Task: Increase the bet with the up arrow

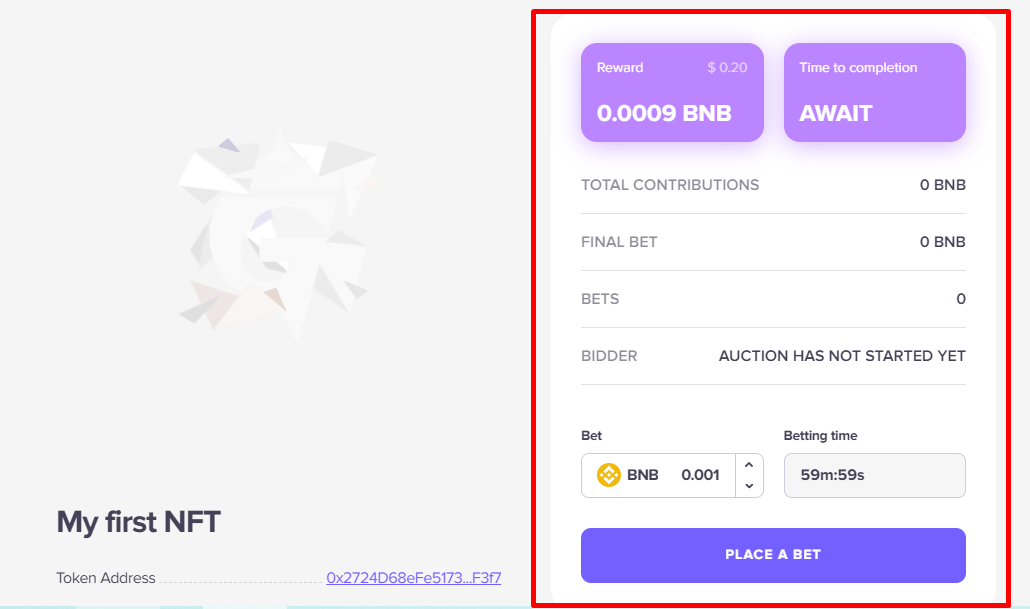Action: 749,465
